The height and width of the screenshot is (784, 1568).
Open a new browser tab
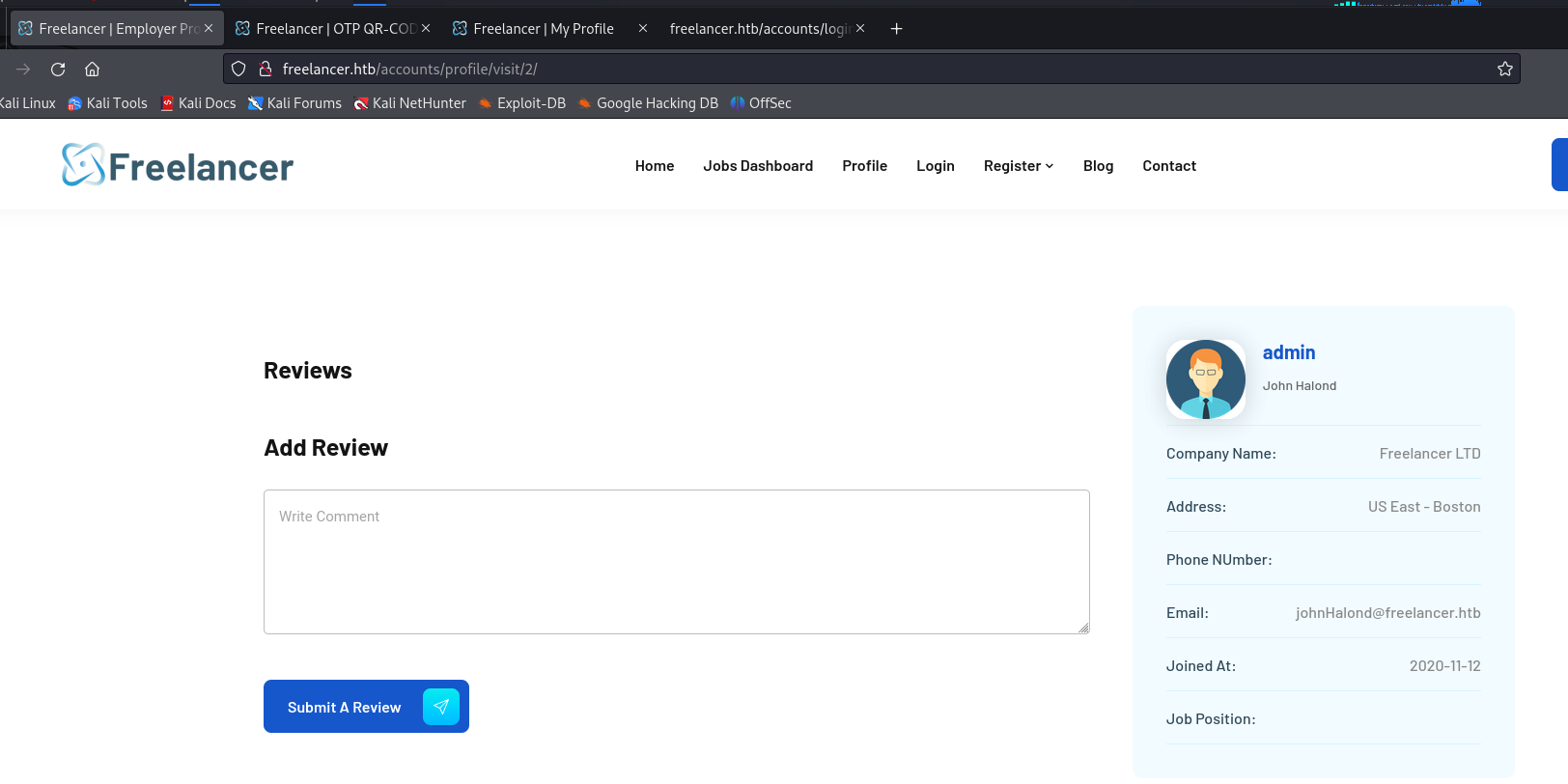click(896, 29)
